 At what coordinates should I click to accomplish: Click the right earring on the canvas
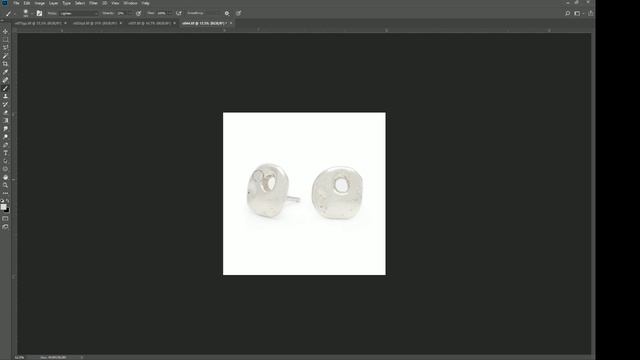tap(338, 192)
